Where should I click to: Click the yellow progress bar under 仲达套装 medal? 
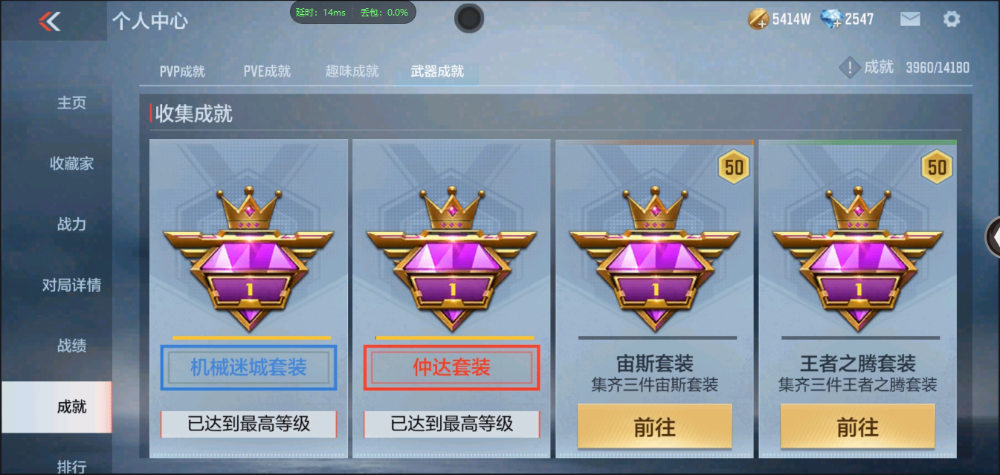point(455,338)
